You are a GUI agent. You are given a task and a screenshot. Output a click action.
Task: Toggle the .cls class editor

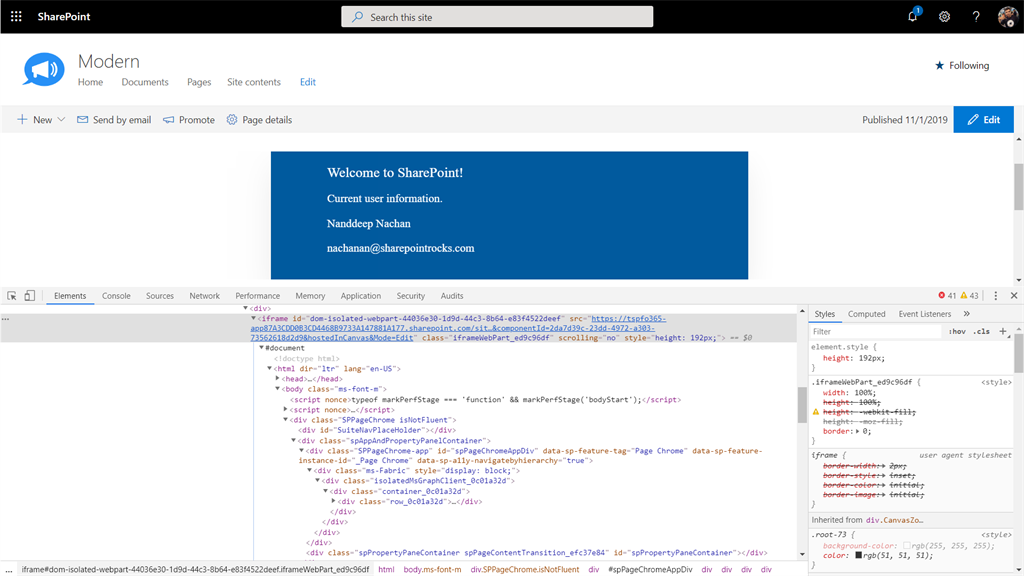point(981,332)
